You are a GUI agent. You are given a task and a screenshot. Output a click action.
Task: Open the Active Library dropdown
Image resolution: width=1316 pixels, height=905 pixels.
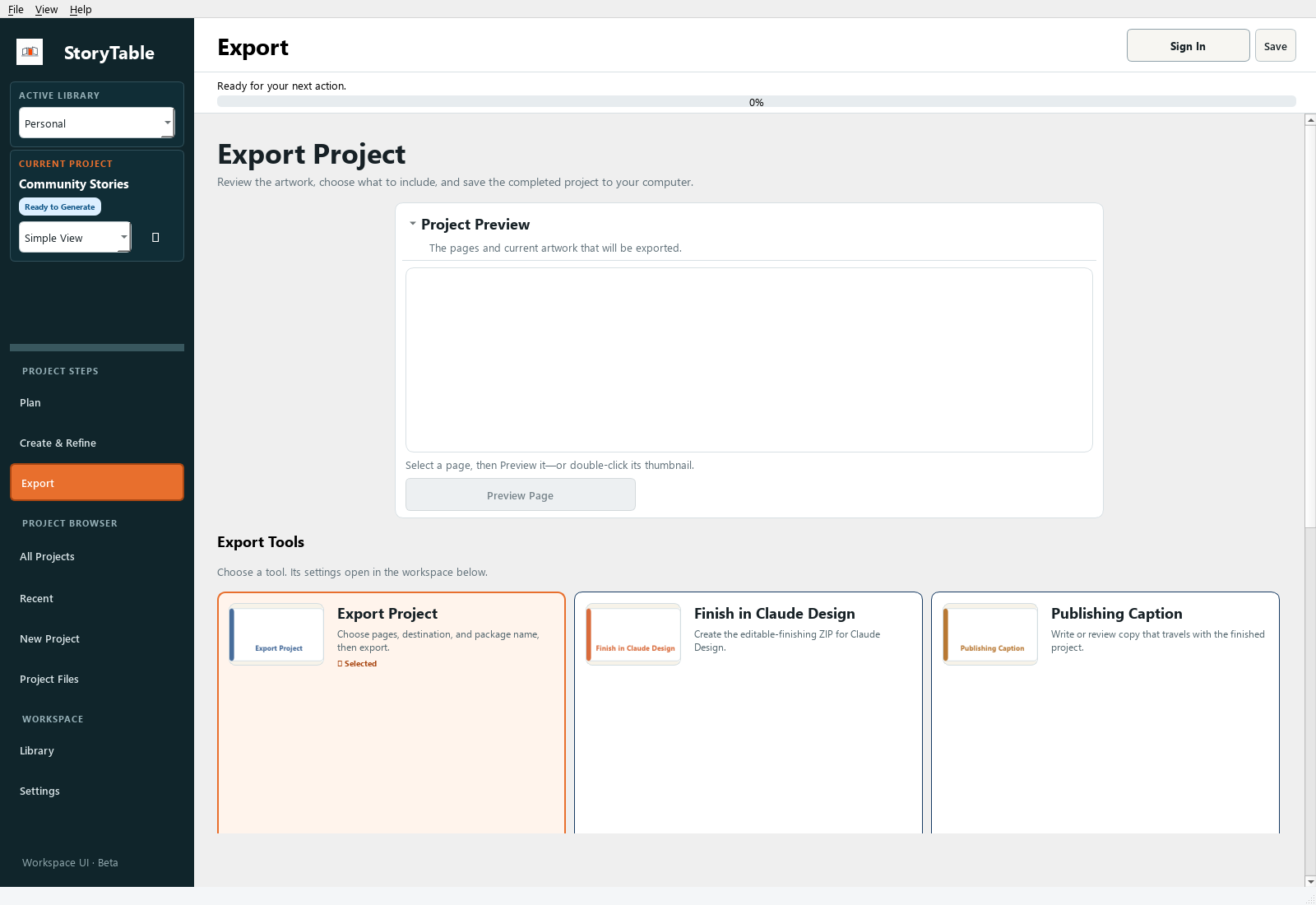(97, 123)
